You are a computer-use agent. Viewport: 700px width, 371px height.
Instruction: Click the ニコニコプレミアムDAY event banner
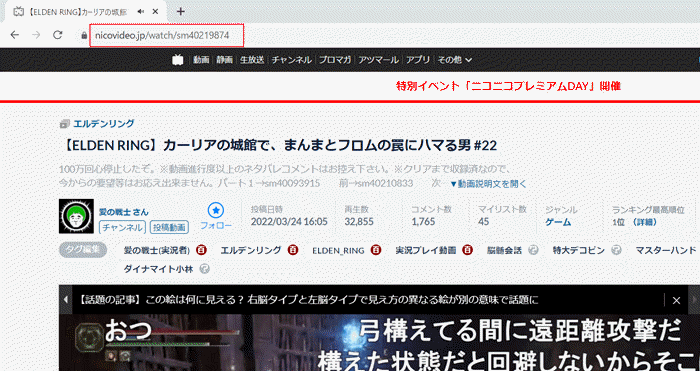click(508, 86)
